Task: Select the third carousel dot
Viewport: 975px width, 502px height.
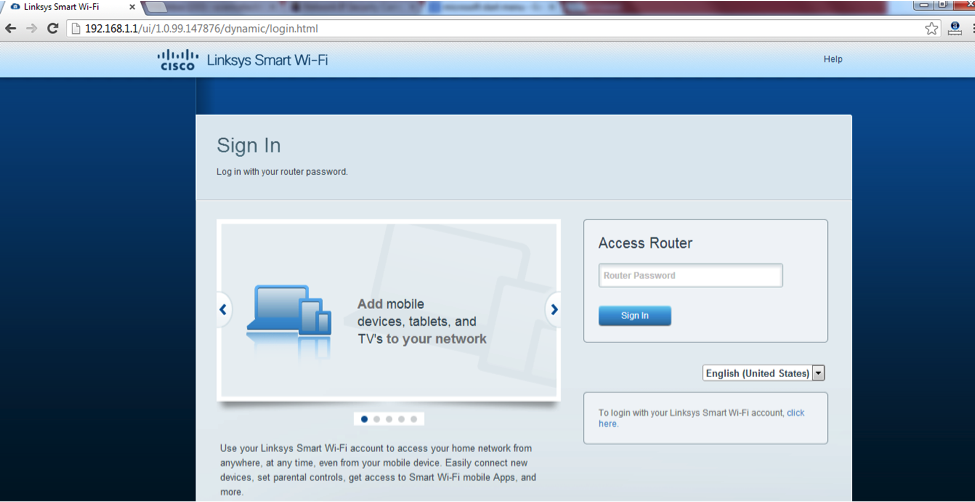Action: click(x=389, y=419)
